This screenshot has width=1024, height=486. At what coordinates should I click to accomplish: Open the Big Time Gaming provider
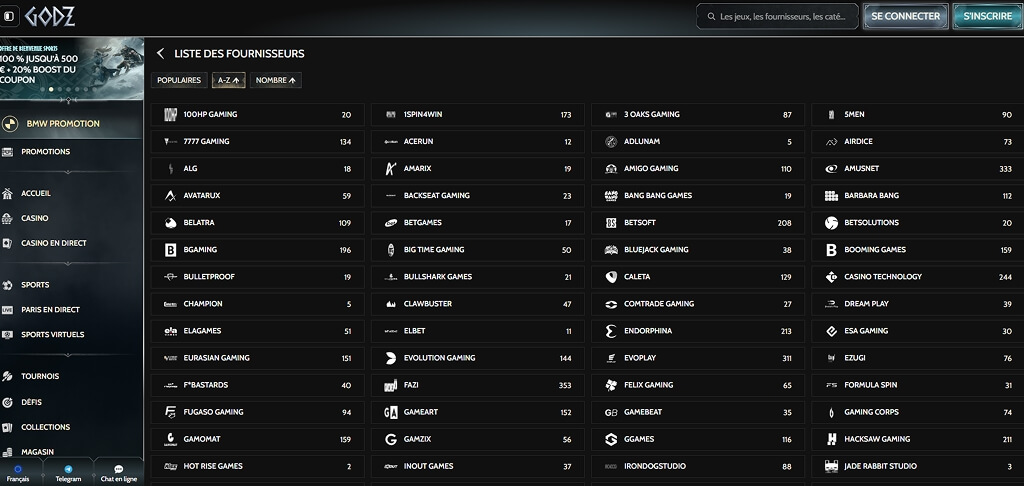point(478,250)
